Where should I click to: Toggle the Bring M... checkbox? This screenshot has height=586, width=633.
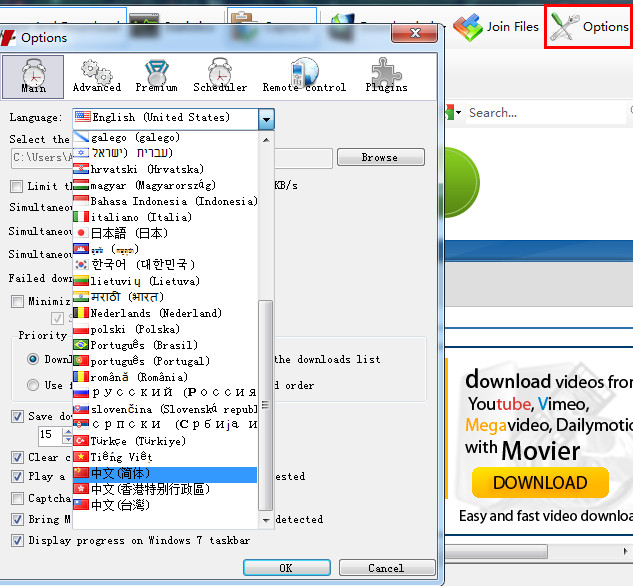click(17, 519)
